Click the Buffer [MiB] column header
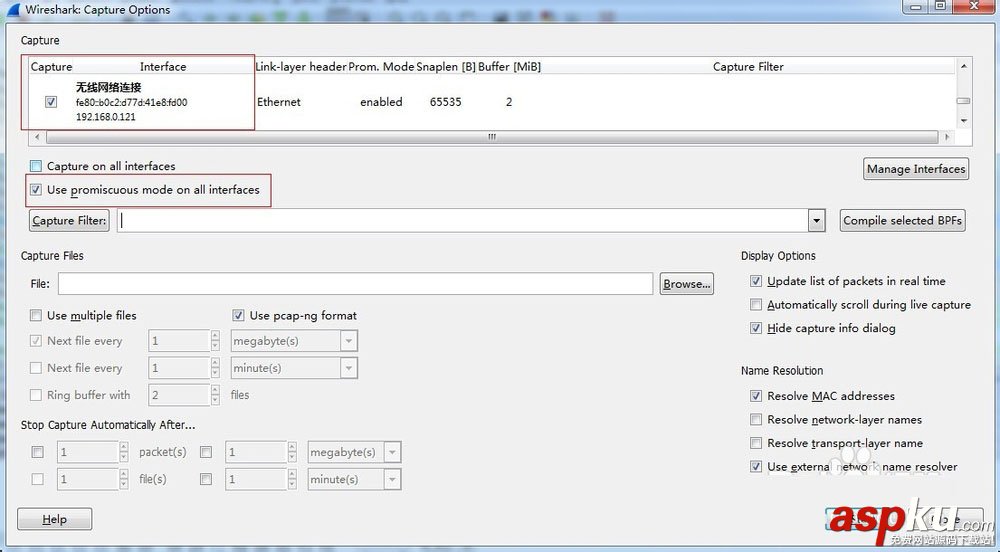Image resolution: width=1000 pixels, height=552 pixels. tap(510, 67)
